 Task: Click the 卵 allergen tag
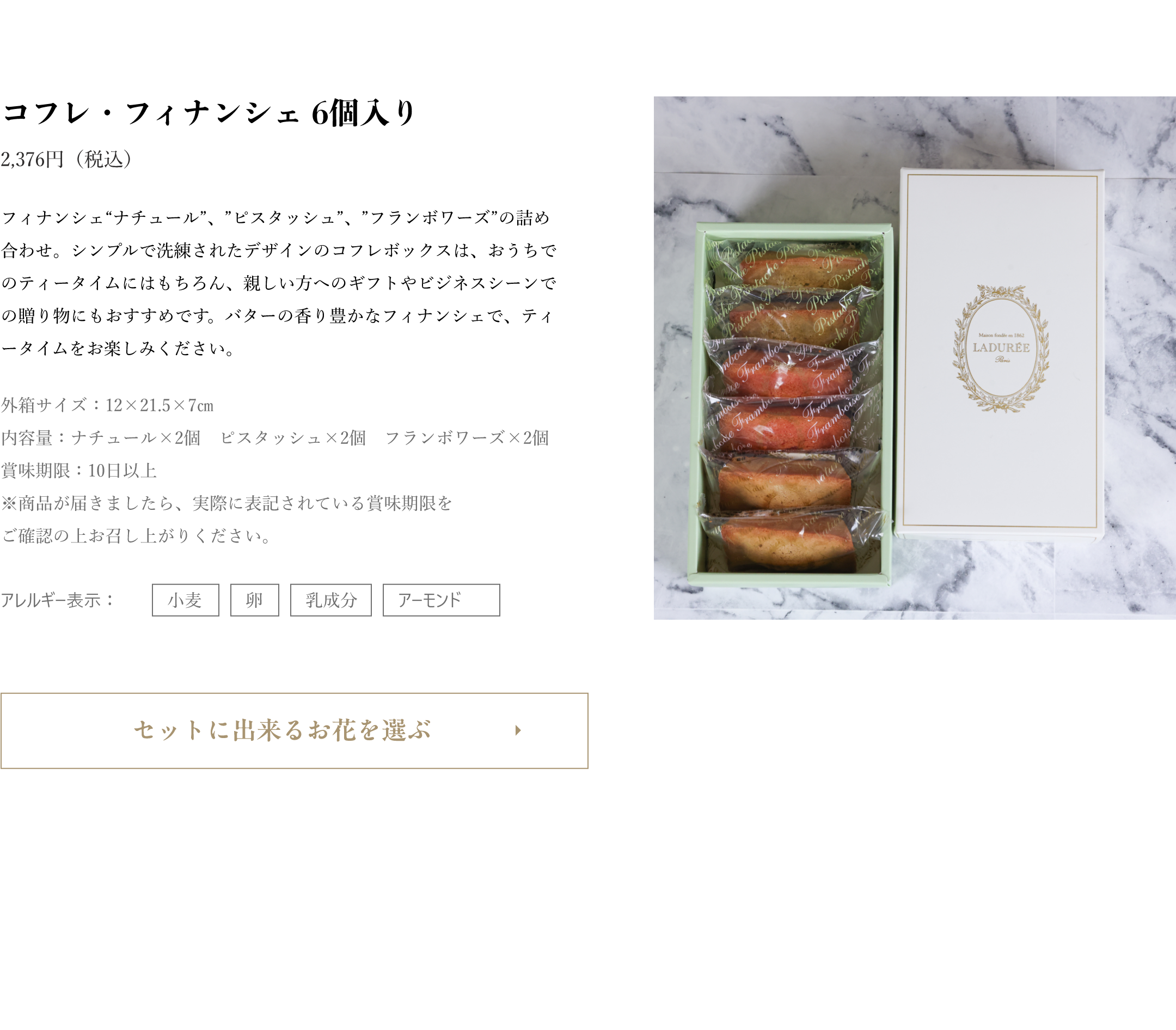click(x=254, y=600)
